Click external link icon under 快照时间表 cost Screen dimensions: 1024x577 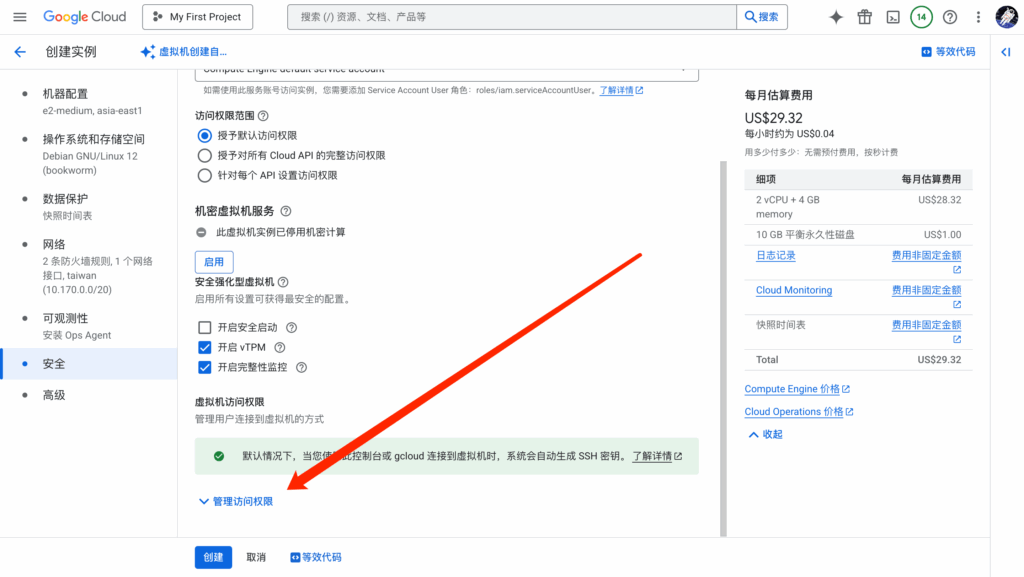click(957, 339)
